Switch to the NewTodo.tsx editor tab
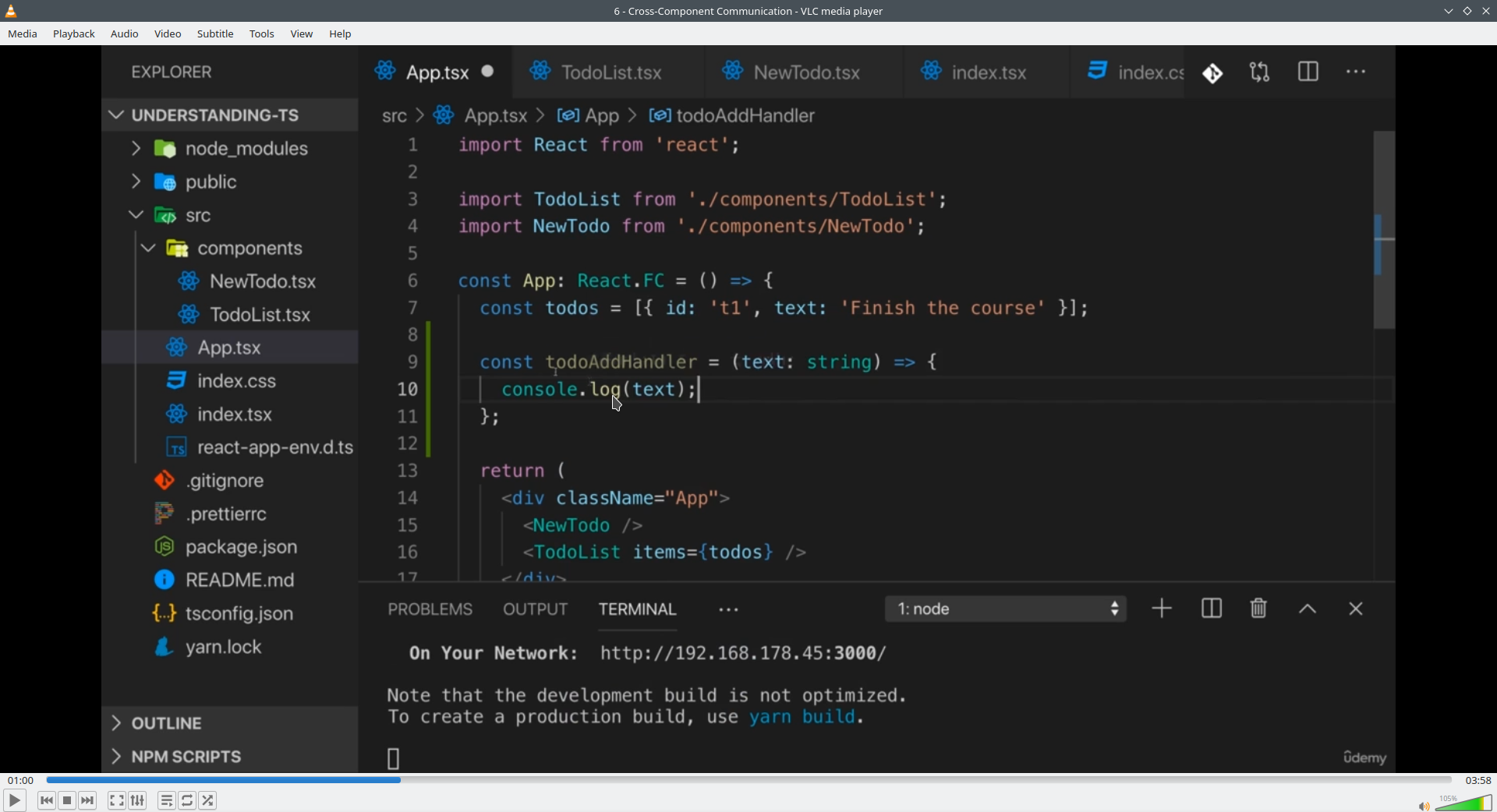Image resolution: width=1497 pixels, height=812 pixels. pyautogui.click(x=805, y=72)
